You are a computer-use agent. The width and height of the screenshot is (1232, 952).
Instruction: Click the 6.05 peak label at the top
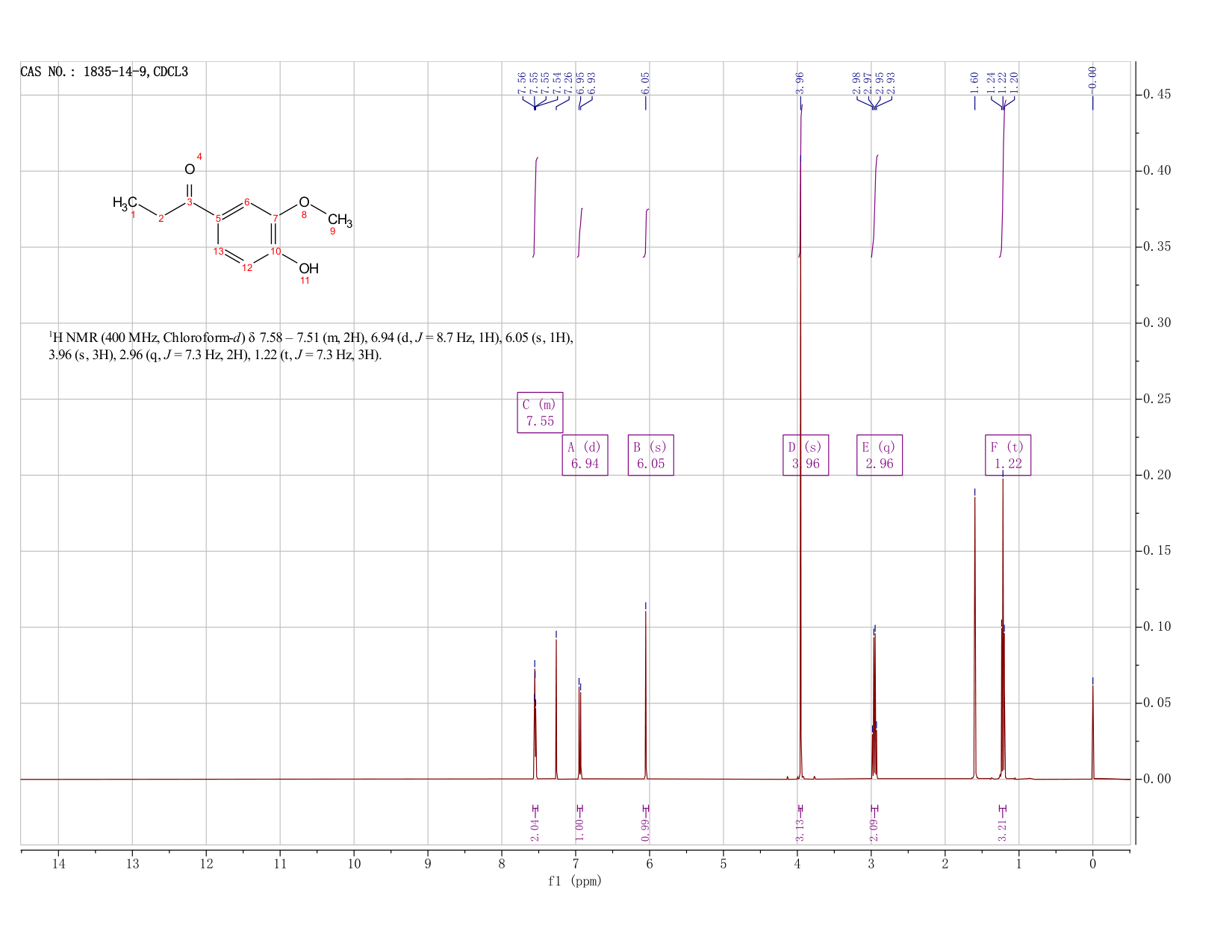point(646,83)
